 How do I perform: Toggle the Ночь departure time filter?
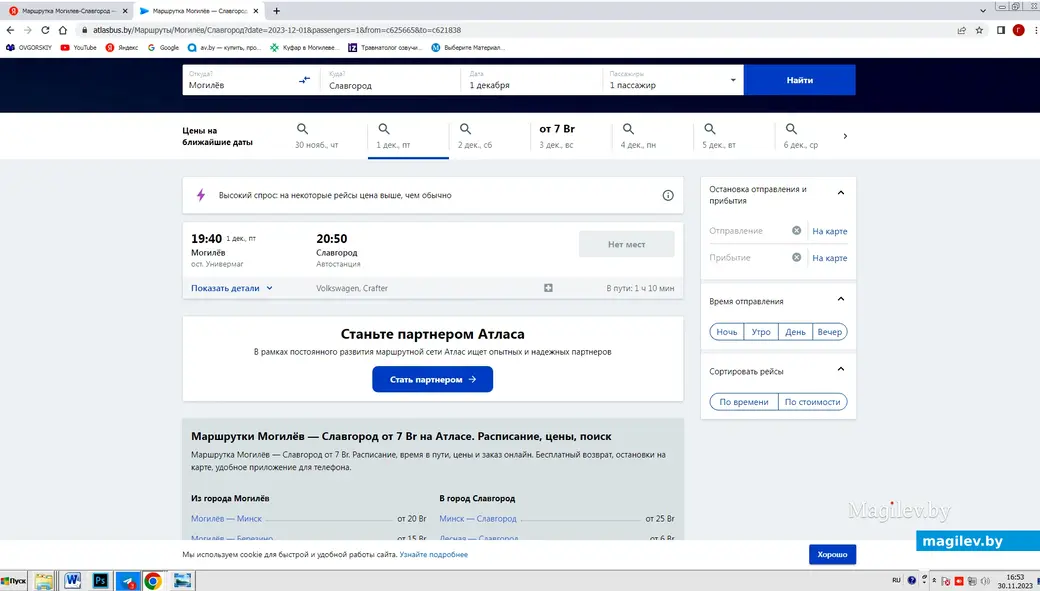[726, 332]
